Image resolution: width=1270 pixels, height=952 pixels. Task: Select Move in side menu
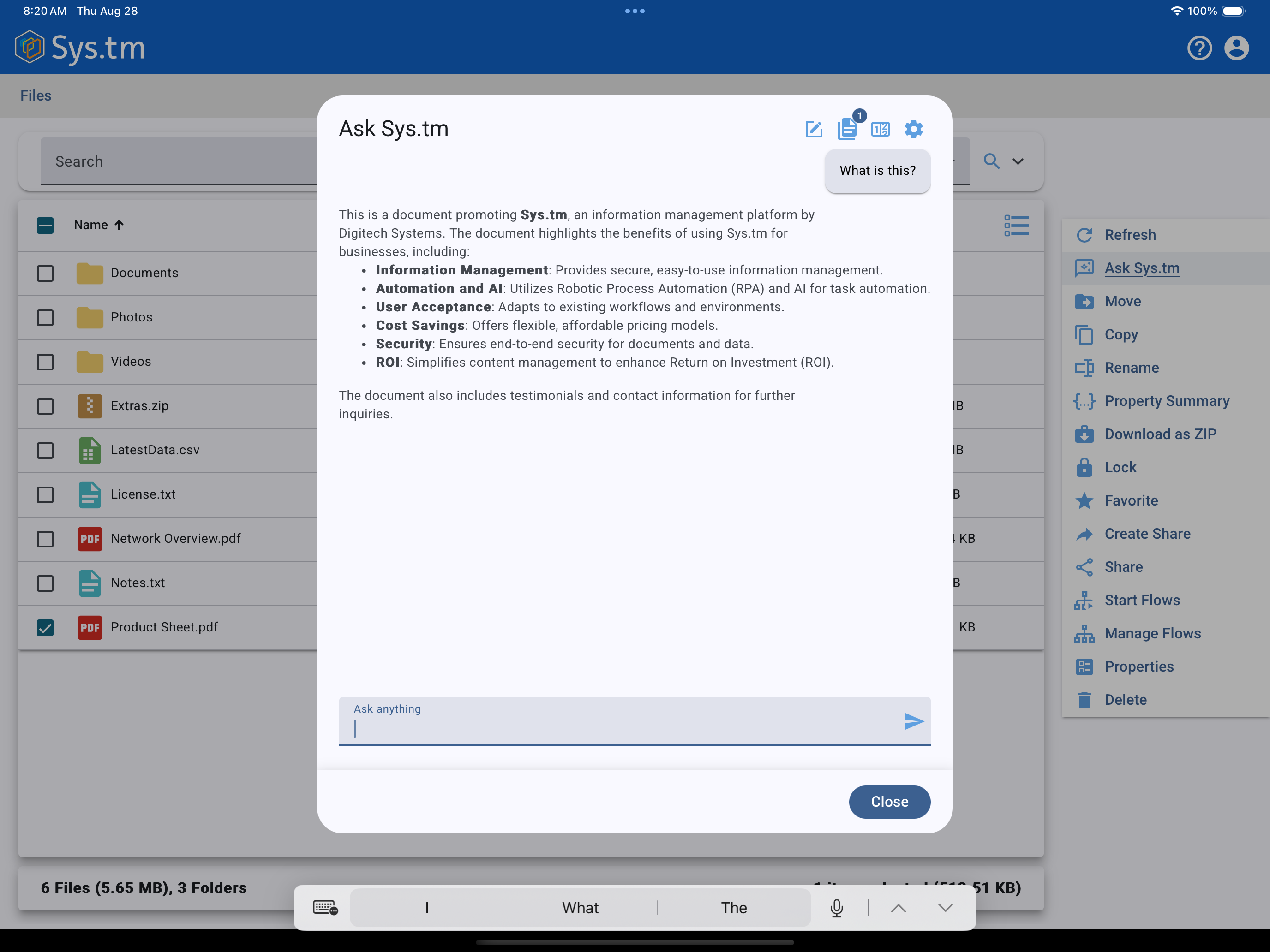coord(1166,301)
